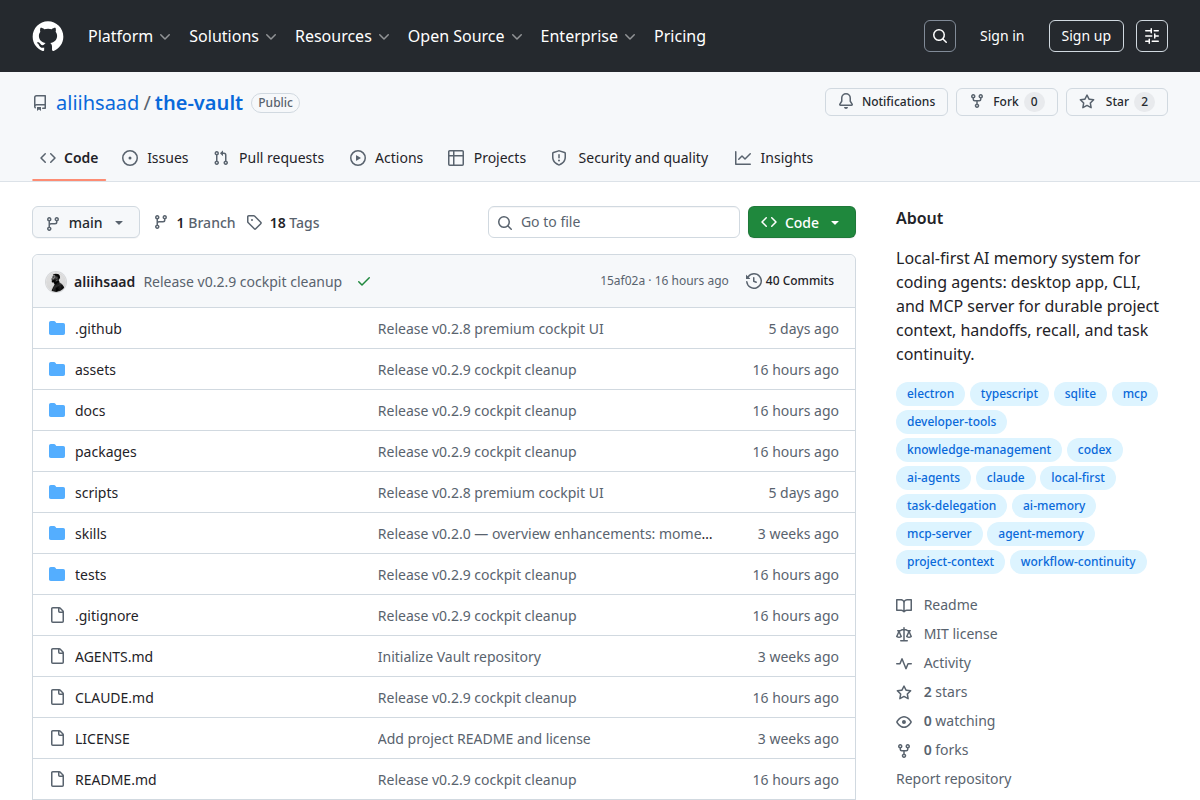Open the GitHub home logo
1200x800 pixels.
point(48,36)
